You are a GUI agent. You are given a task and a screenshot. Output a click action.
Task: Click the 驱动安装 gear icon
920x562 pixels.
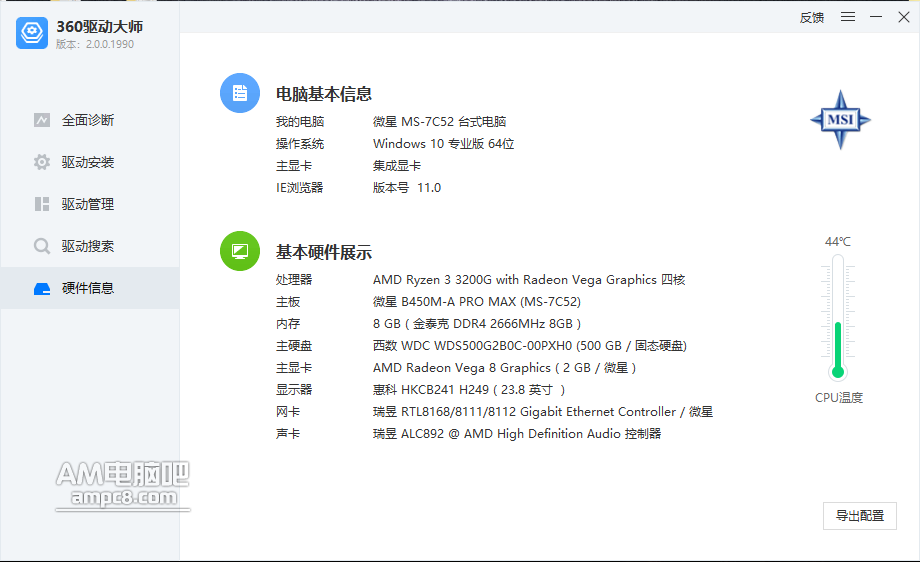tap(42, 162)
